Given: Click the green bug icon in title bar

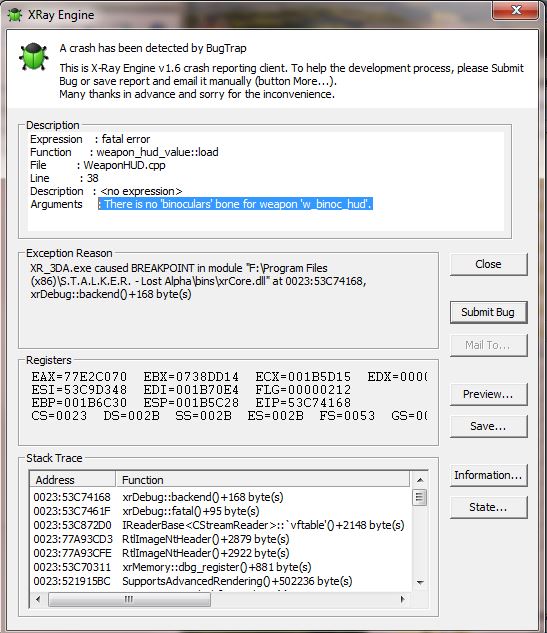Looking at the screenshot, I should pyautogui.click(x=15, y=15).
